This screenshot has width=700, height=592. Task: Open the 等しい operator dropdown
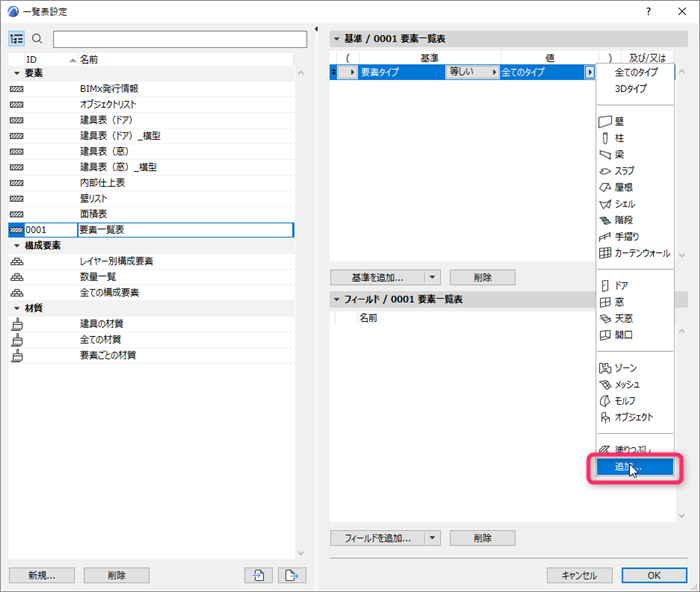[472, 72]
